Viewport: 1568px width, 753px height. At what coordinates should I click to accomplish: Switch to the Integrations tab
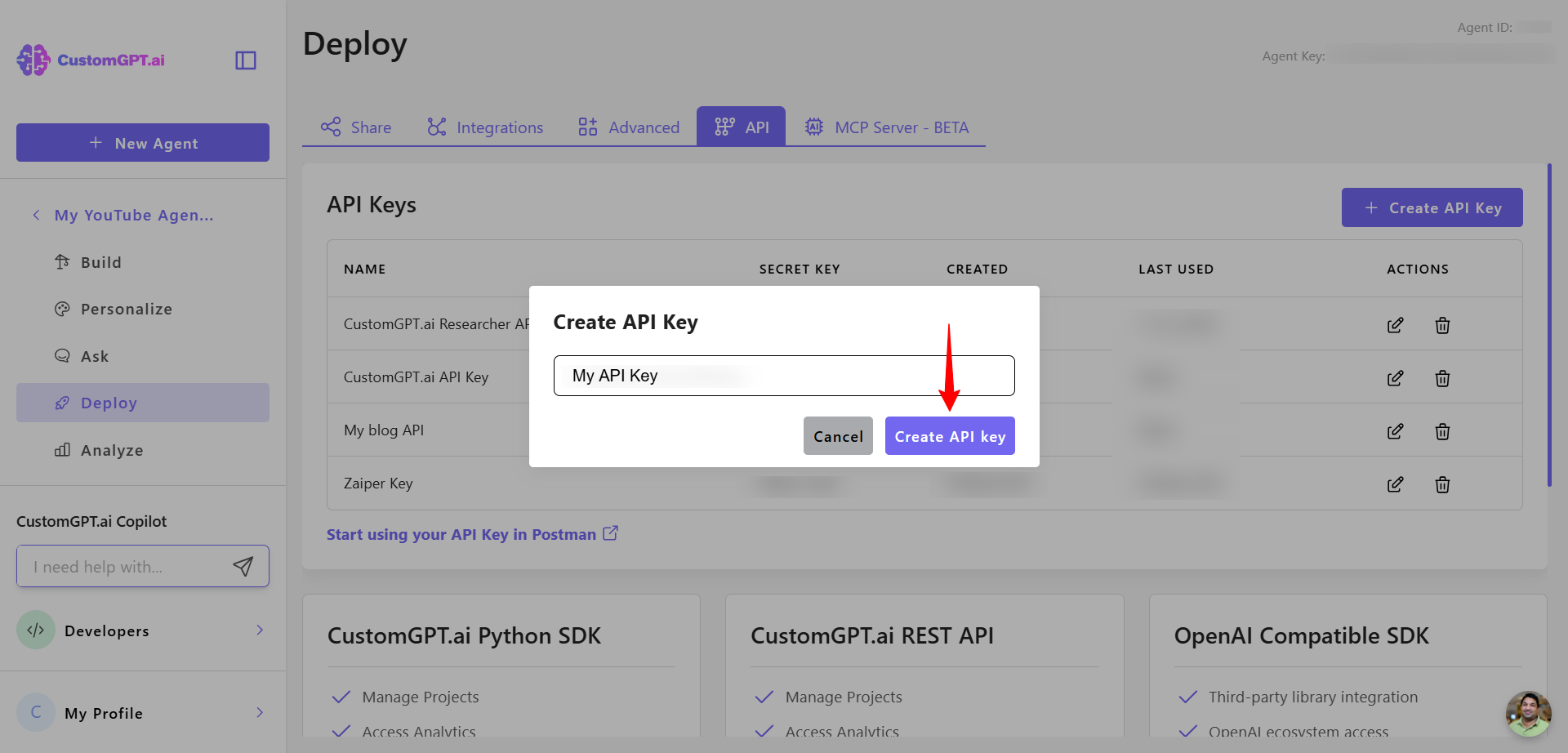pos(485,127)
